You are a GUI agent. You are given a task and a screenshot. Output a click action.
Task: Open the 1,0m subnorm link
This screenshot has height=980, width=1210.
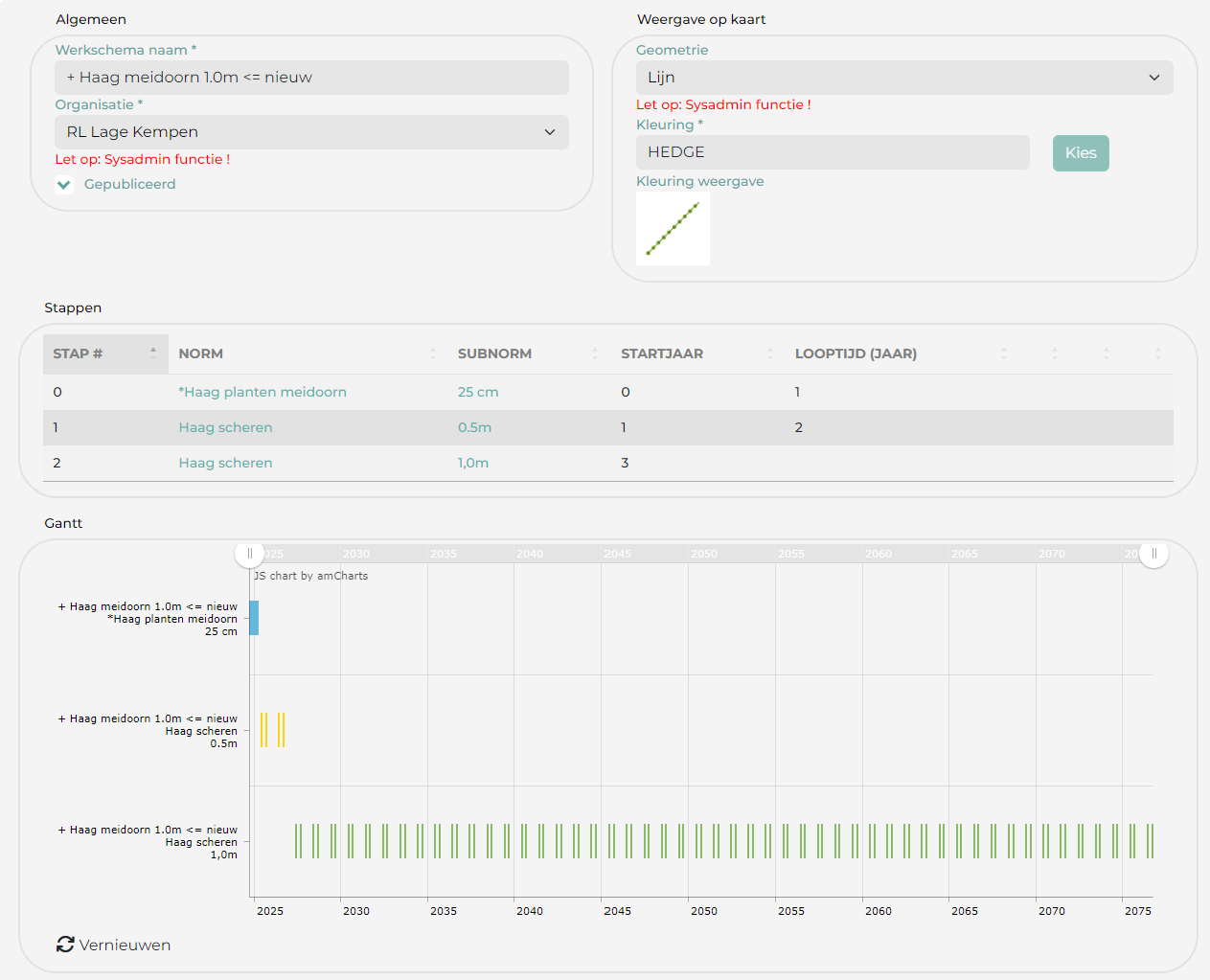click(x=472, y=463)
